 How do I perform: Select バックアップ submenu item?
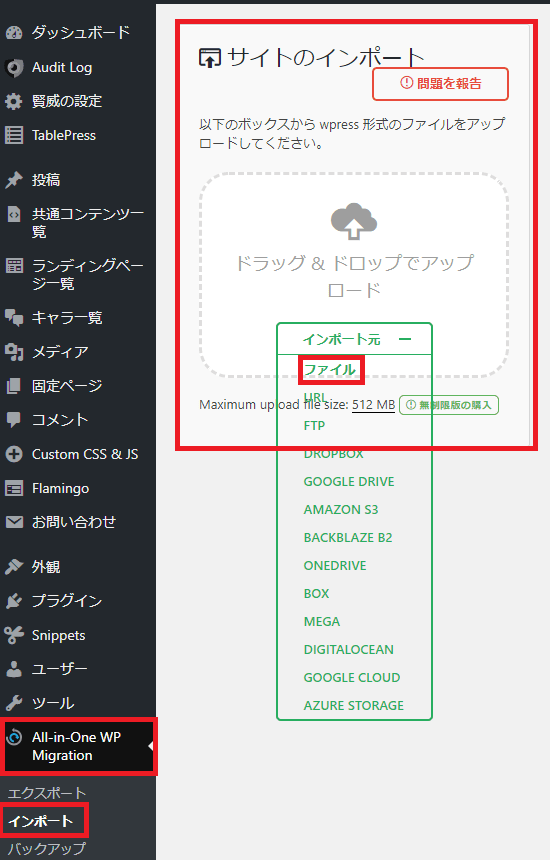[x=47, y=848]
